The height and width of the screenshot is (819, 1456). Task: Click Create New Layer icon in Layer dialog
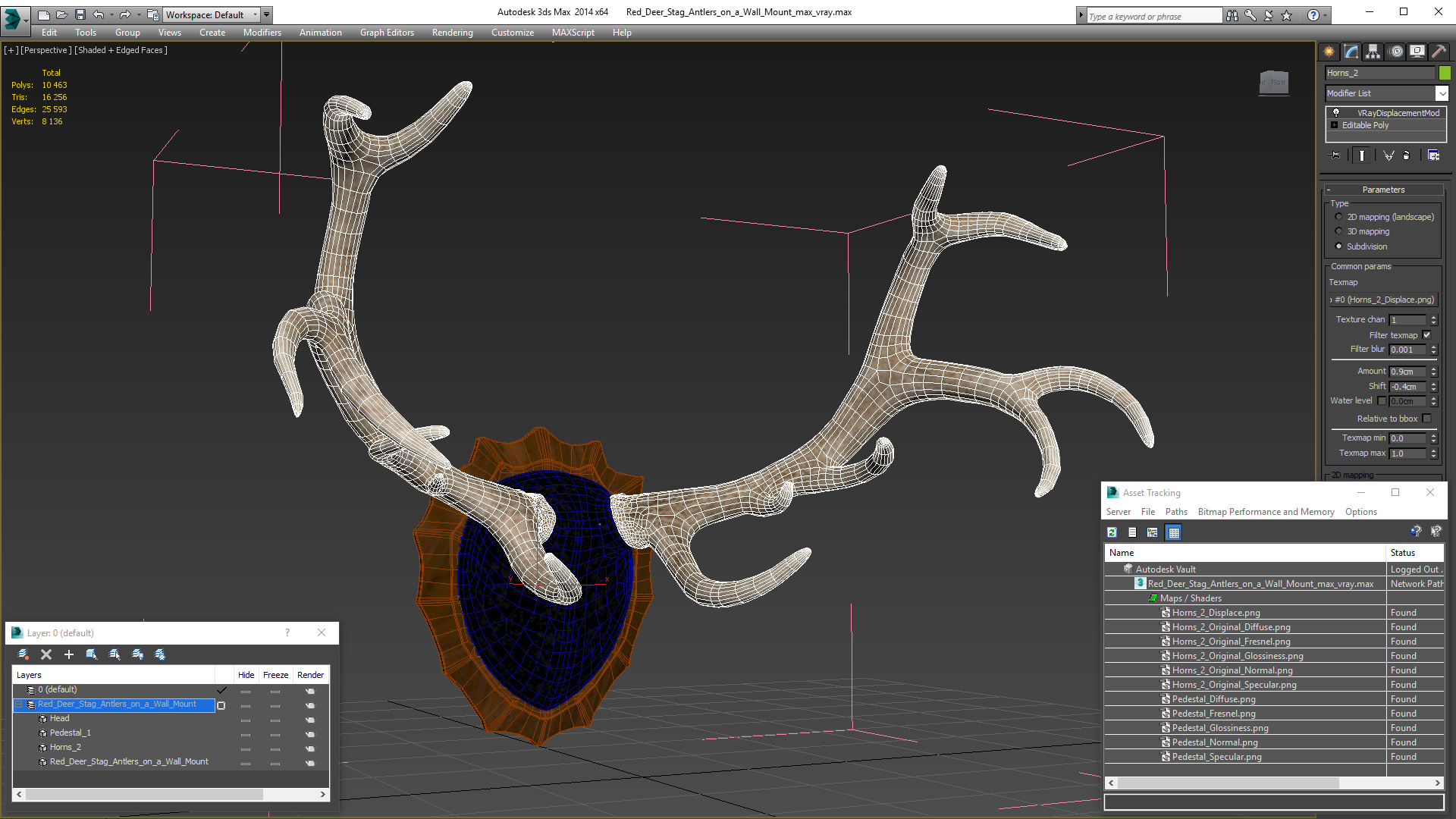coord(24,654)
